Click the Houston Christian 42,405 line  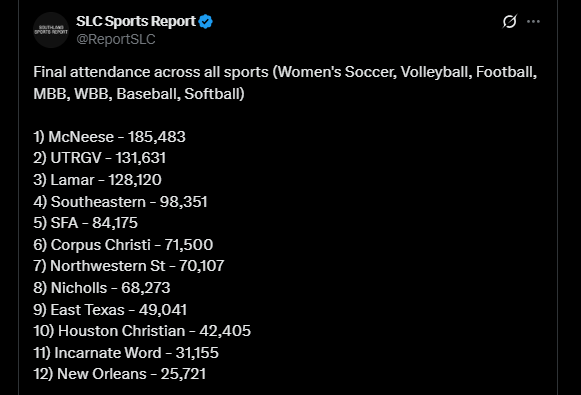[142, 331]
